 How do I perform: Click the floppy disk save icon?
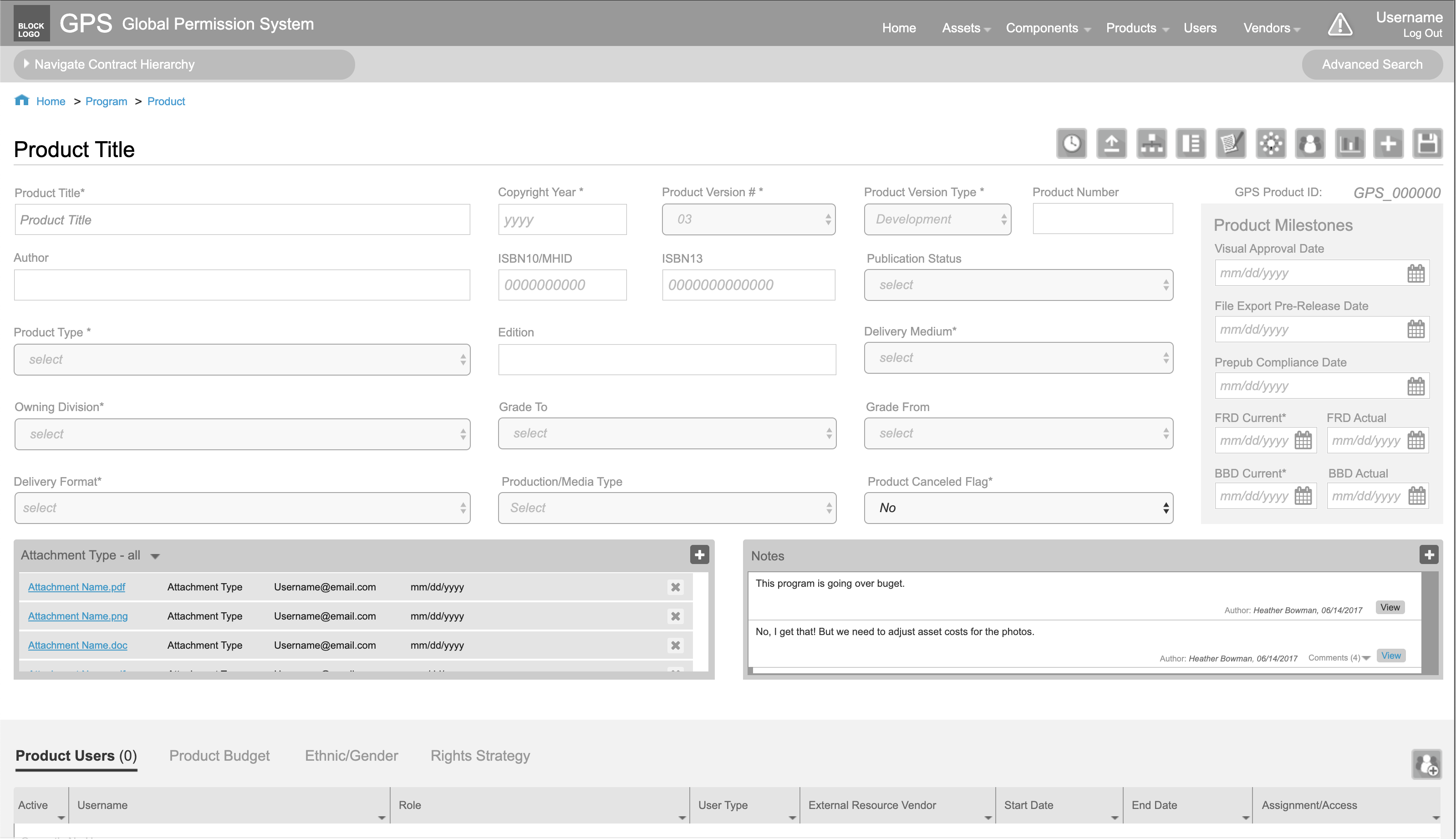(x=1427, y=143)
